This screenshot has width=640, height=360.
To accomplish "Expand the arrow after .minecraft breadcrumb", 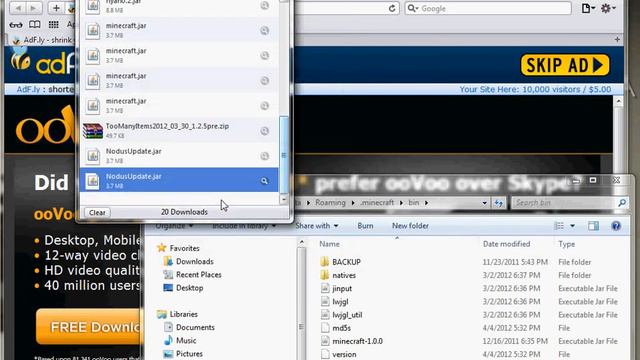I will point(401,203).
